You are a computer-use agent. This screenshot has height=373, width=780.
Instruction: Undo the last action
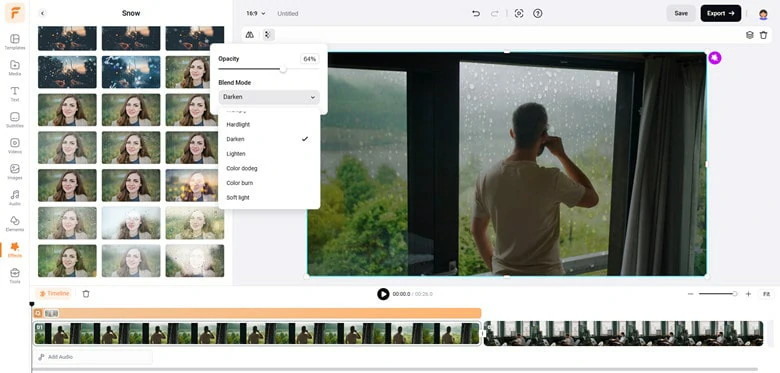476,13
